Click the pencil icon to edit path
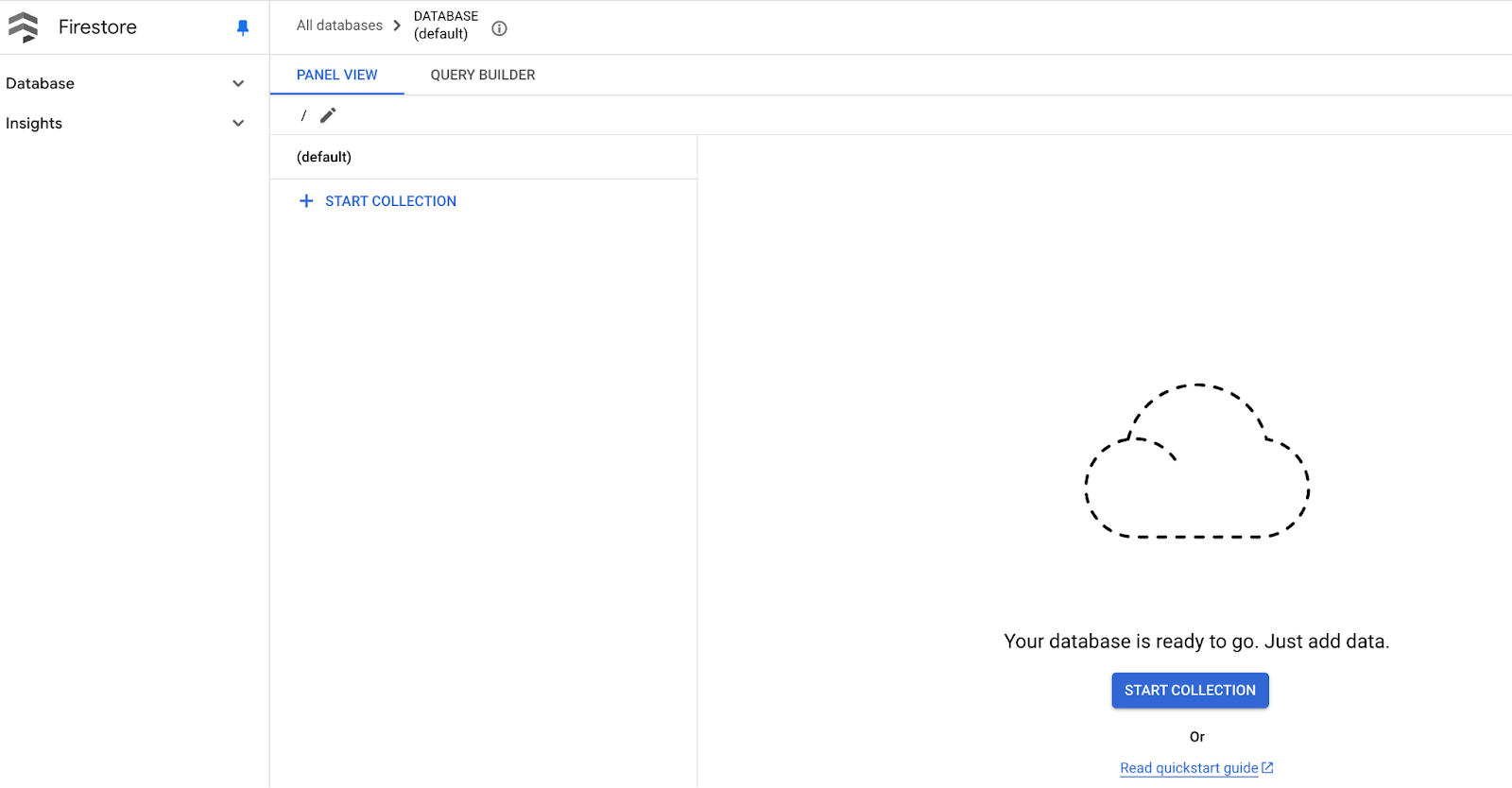This screenshot has height=788, width=1512. (328, 115)
